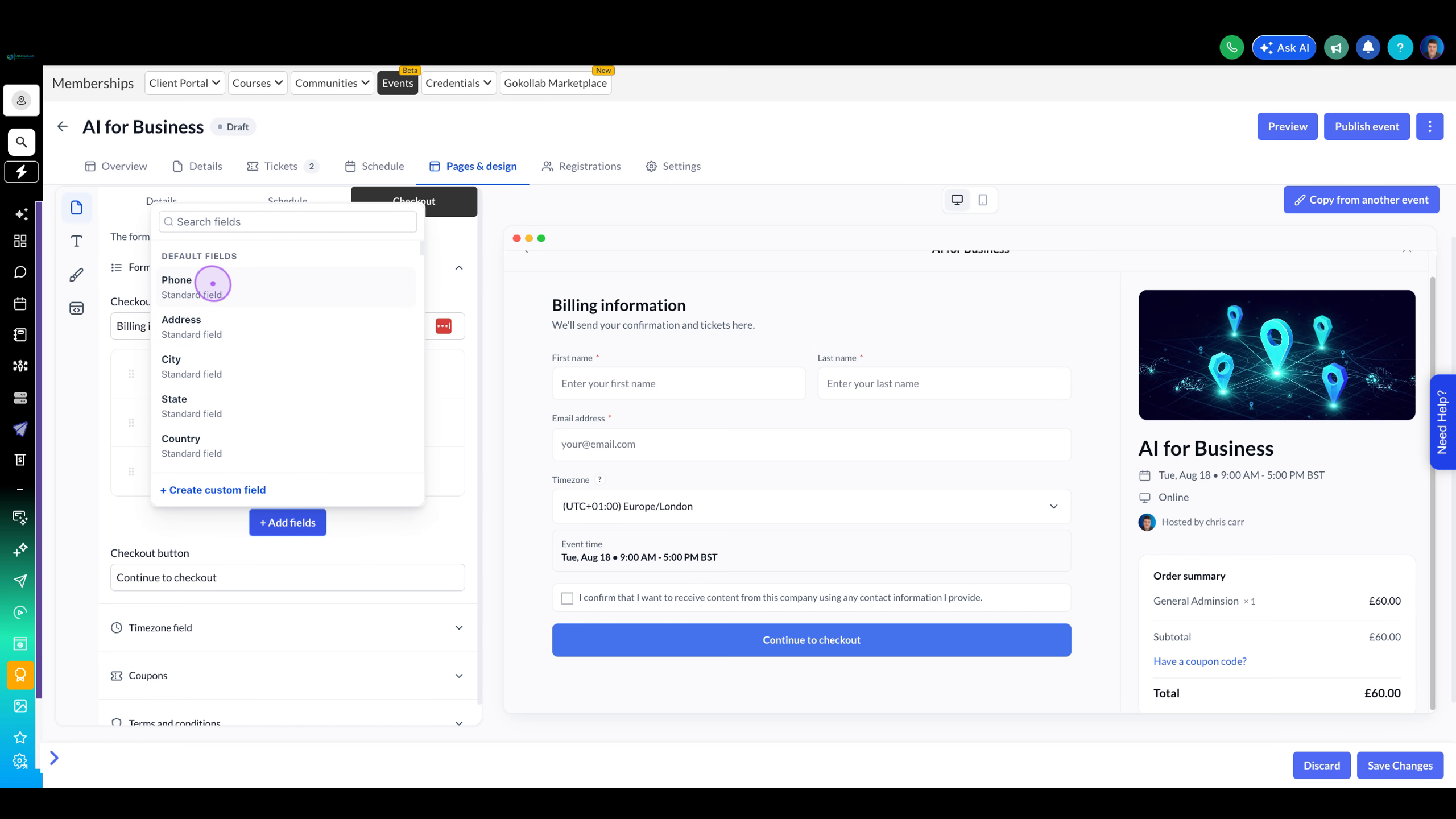
Task: Expand the Coupons section
Action: tap(288, 676)
